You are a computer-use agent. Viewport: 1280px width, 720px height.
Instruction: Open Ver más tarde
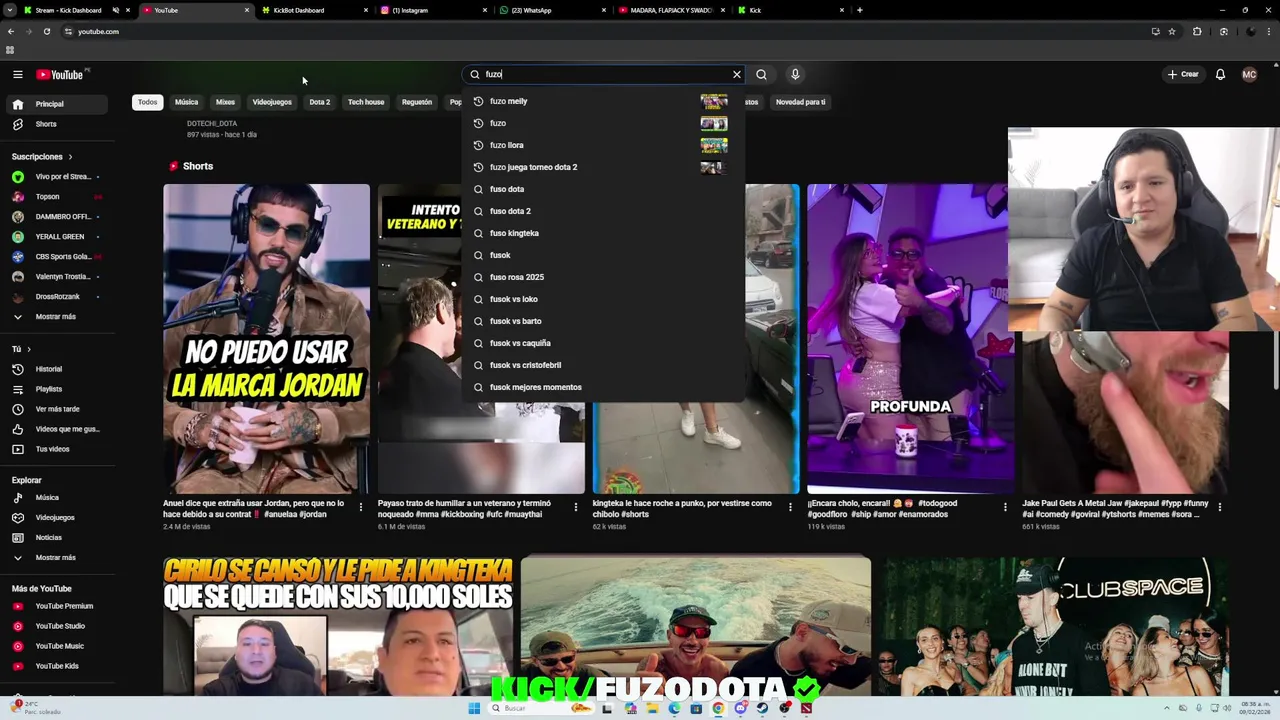pos(58,409)
